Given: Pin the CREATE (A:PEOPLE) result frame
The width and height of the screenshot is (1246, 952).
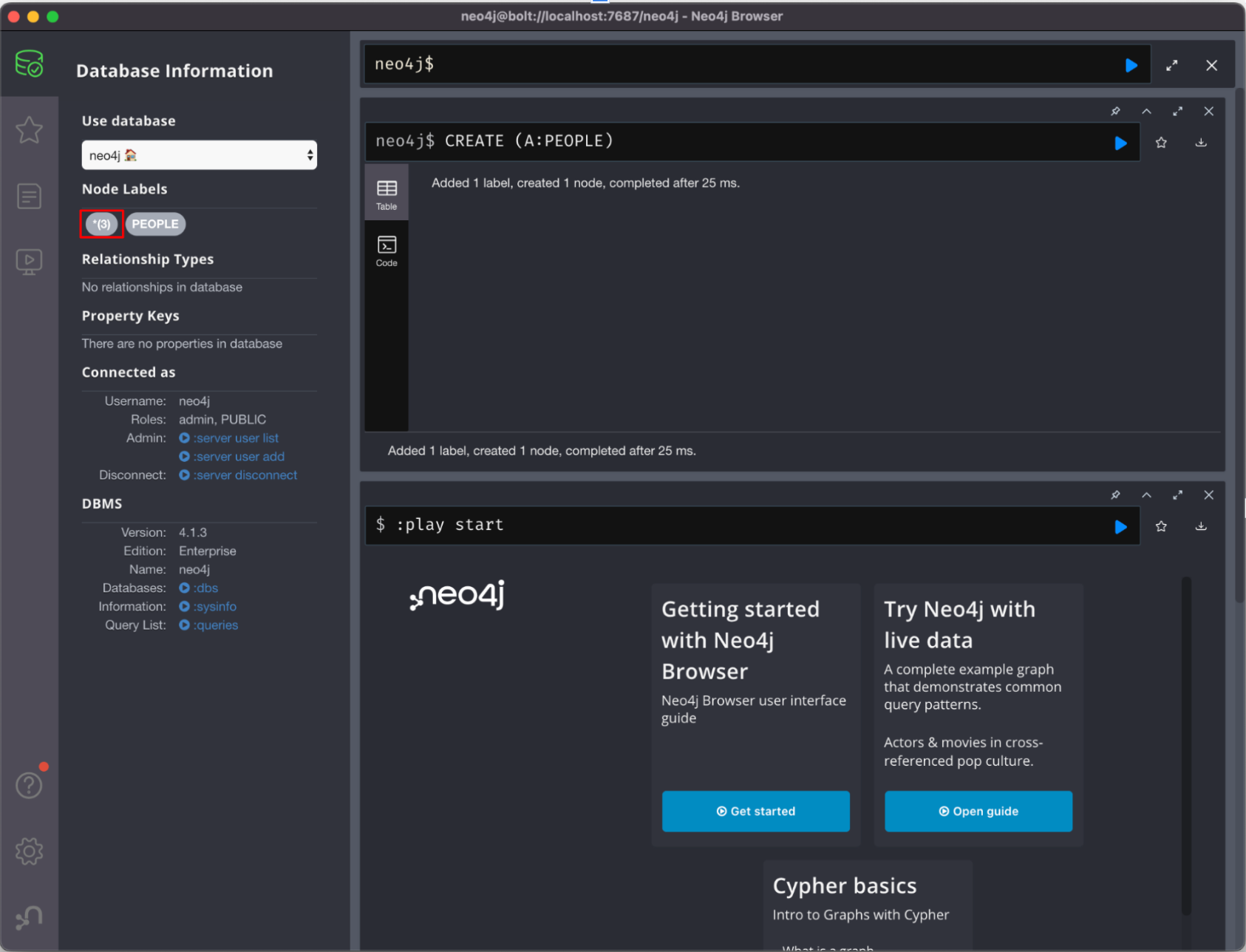Looking at the screenshot, I should 1115,111.
